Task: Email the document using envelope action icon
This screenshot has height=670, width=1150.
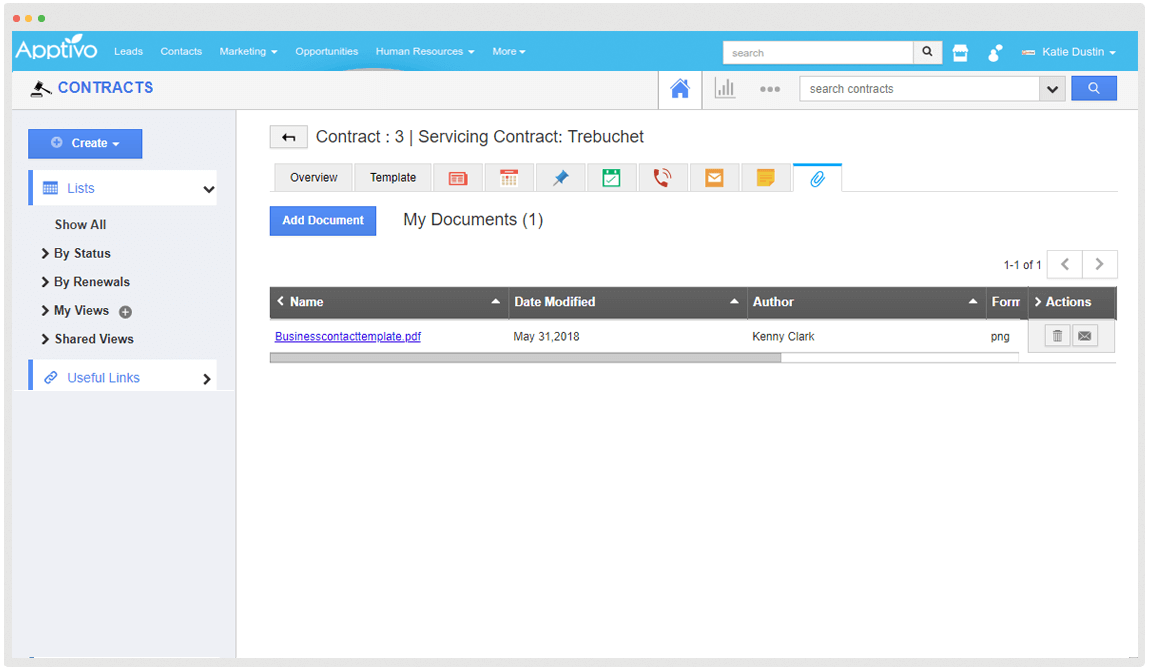Action: [1085, 336]
